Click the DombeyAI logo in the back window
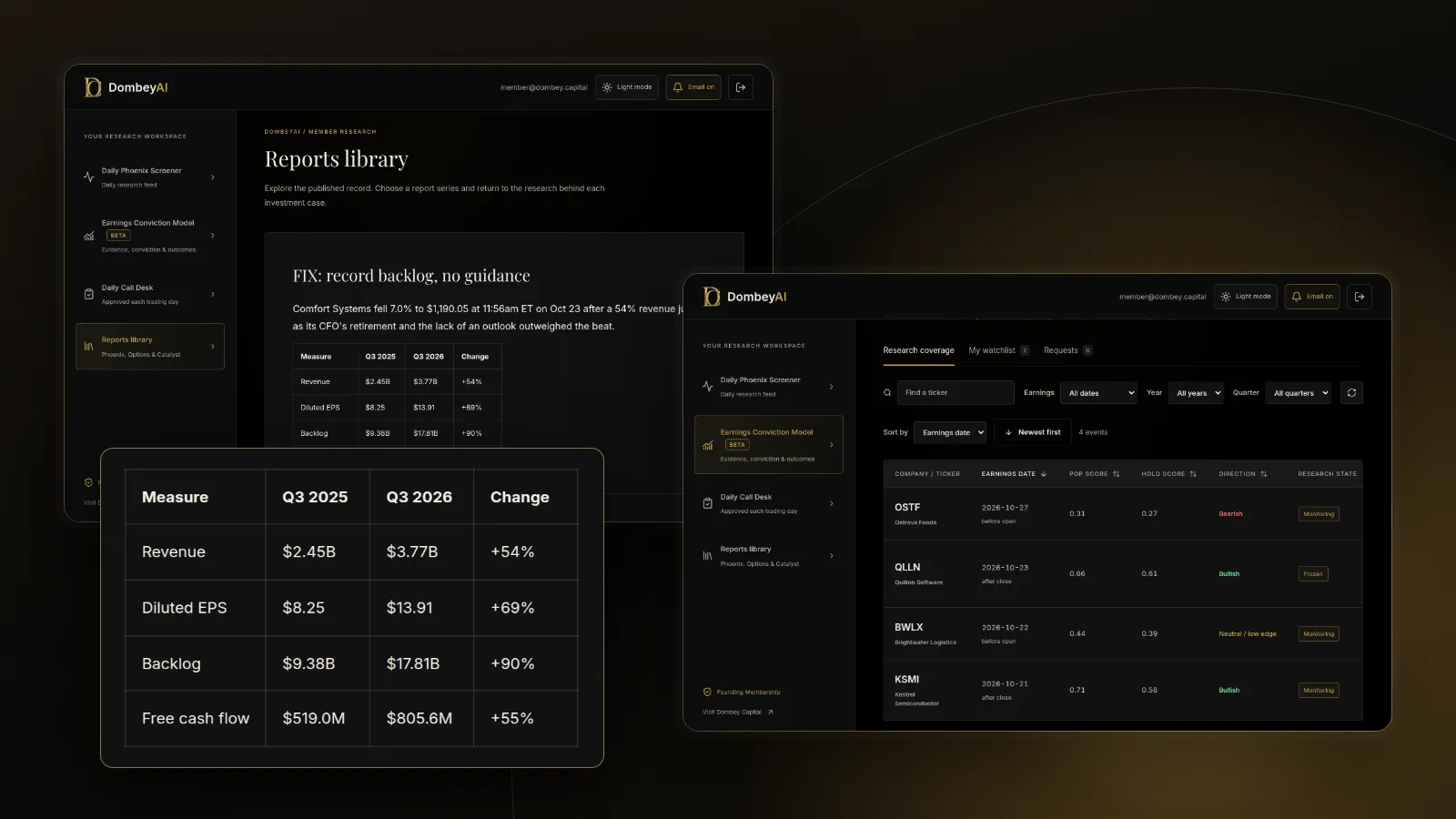1456x819 pixels. click(x=126, y=87)
